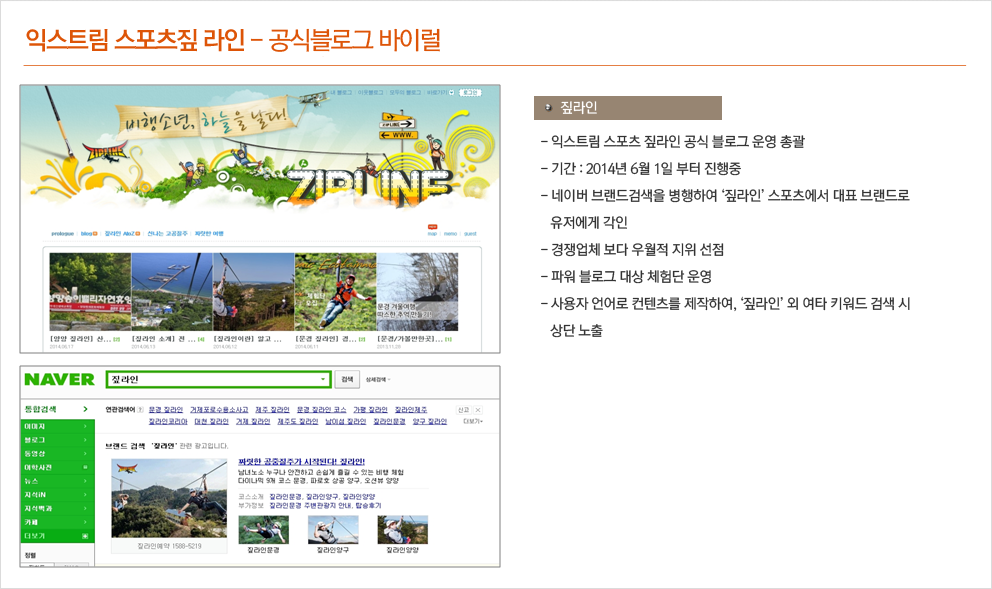Screen dimensions: 992x589
Task: Click related search 짚라인제주
Action: tap(411, 410)
